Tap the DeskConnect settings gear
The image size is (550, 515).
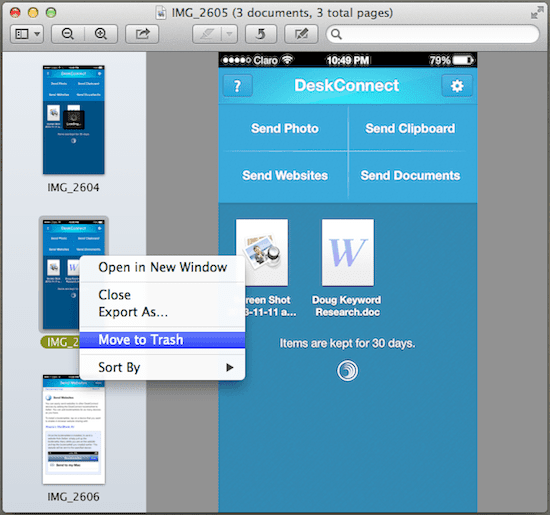[x=457, y=86]
